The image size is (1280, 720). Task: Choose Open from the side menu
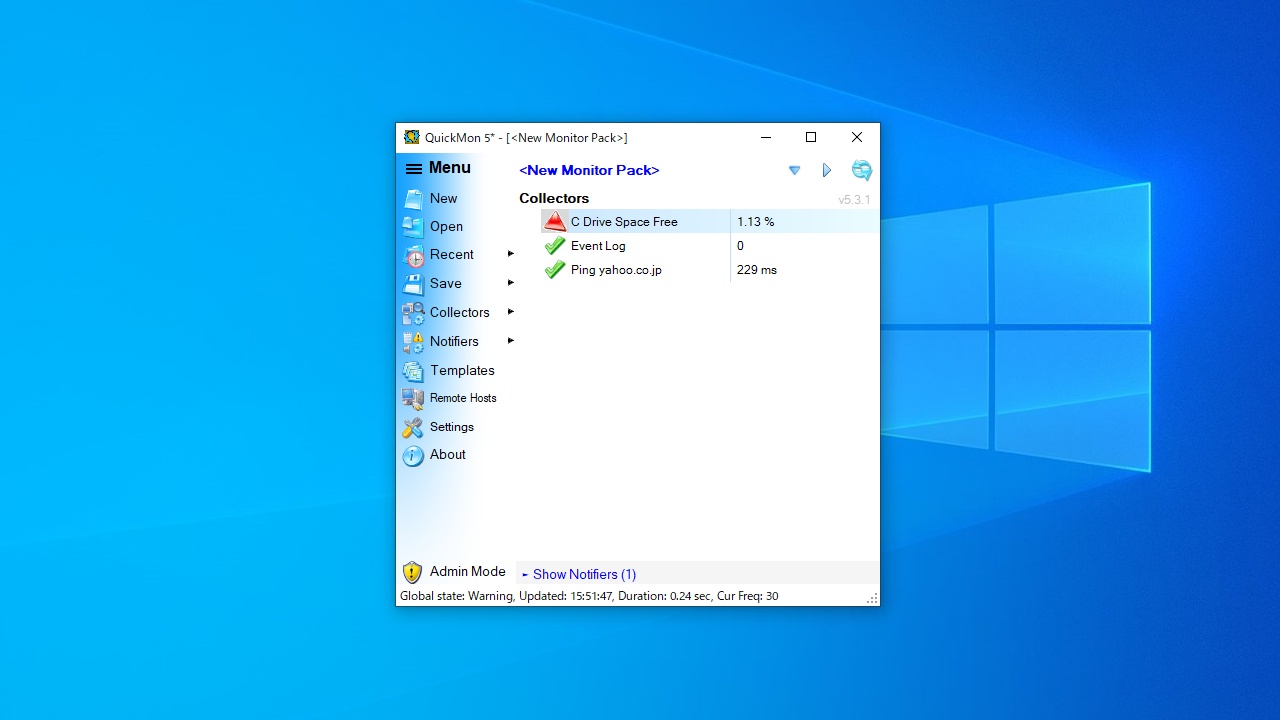click(x=446, y=227)
